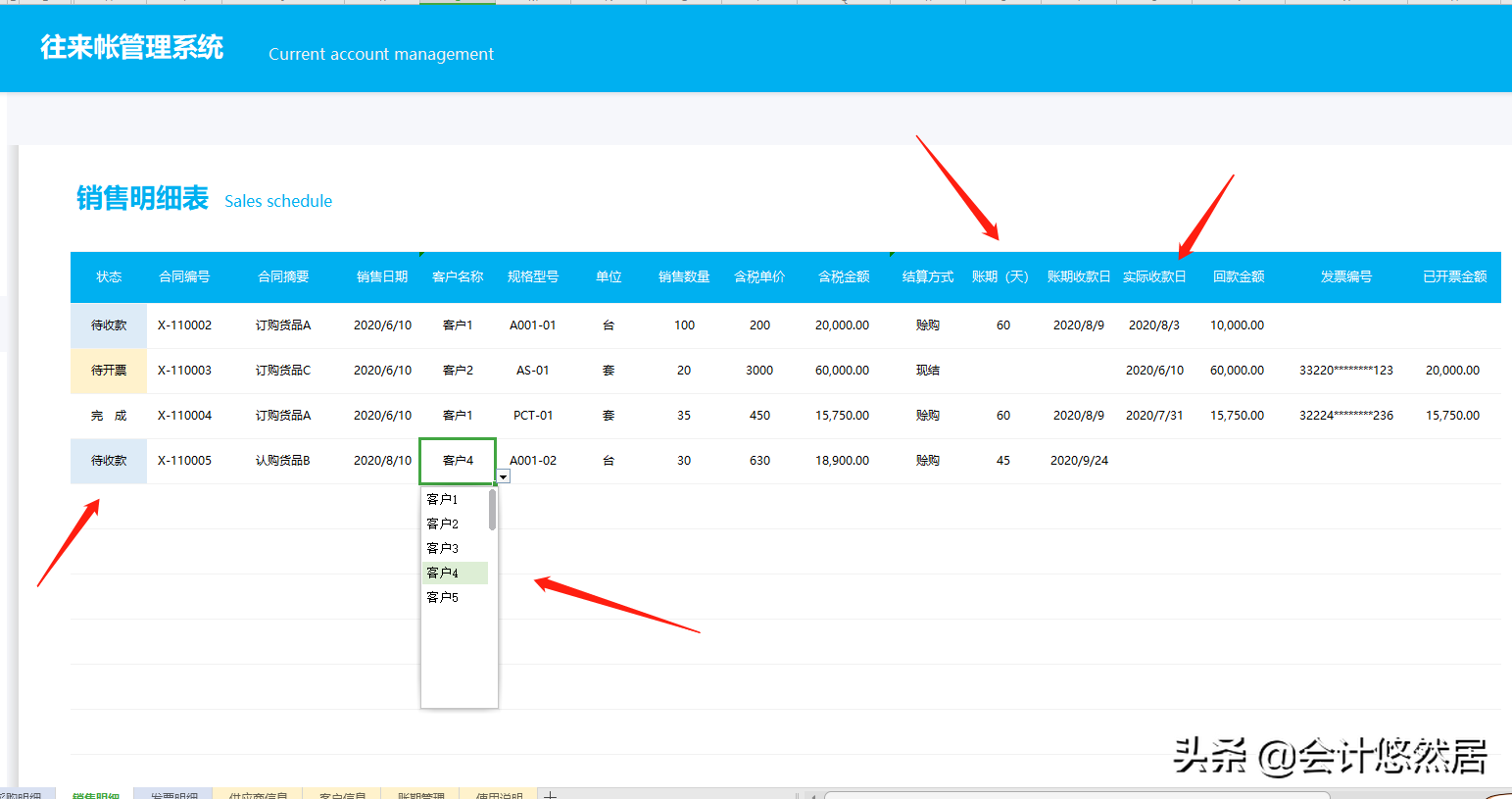Select the 待开票 status cell

(109, 371)
